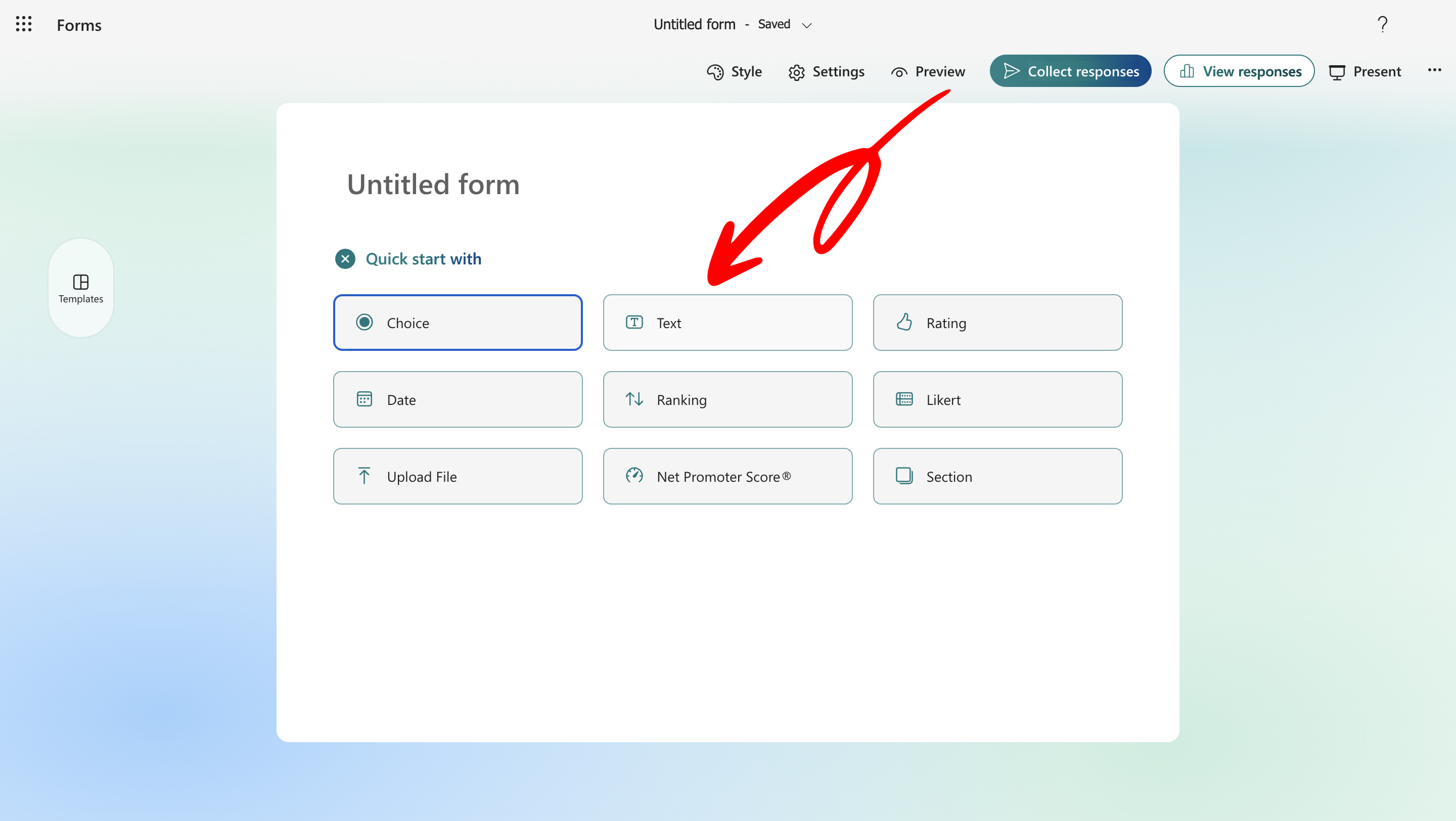Add a Rating question
The image size is (1456, 821).
point(997,323)
